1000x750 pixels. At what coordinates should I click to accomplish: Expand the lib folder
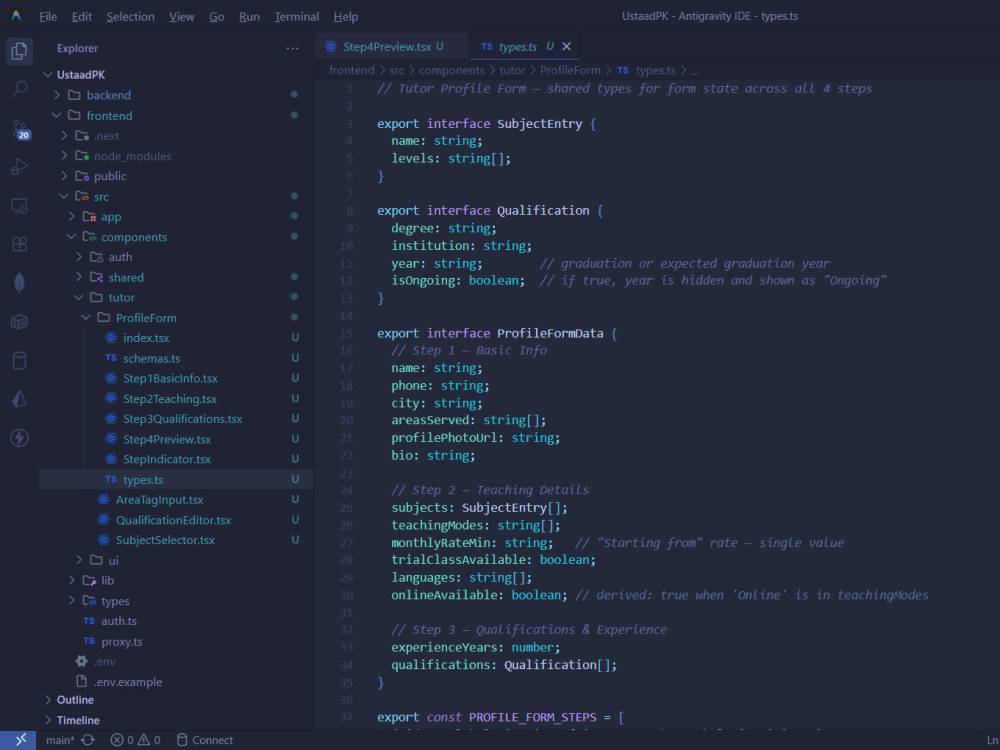[176, 580]
